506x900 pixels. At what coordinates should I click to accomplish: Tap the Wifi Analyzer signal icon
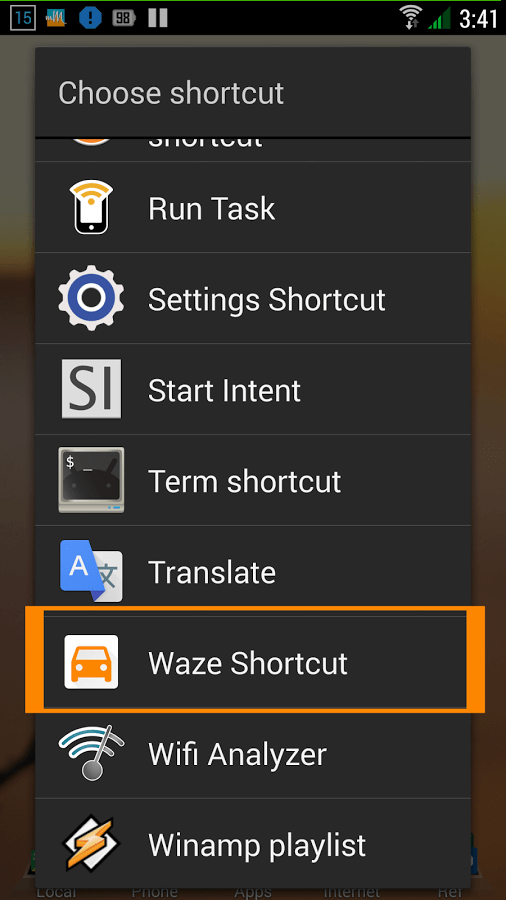point(91,752)
